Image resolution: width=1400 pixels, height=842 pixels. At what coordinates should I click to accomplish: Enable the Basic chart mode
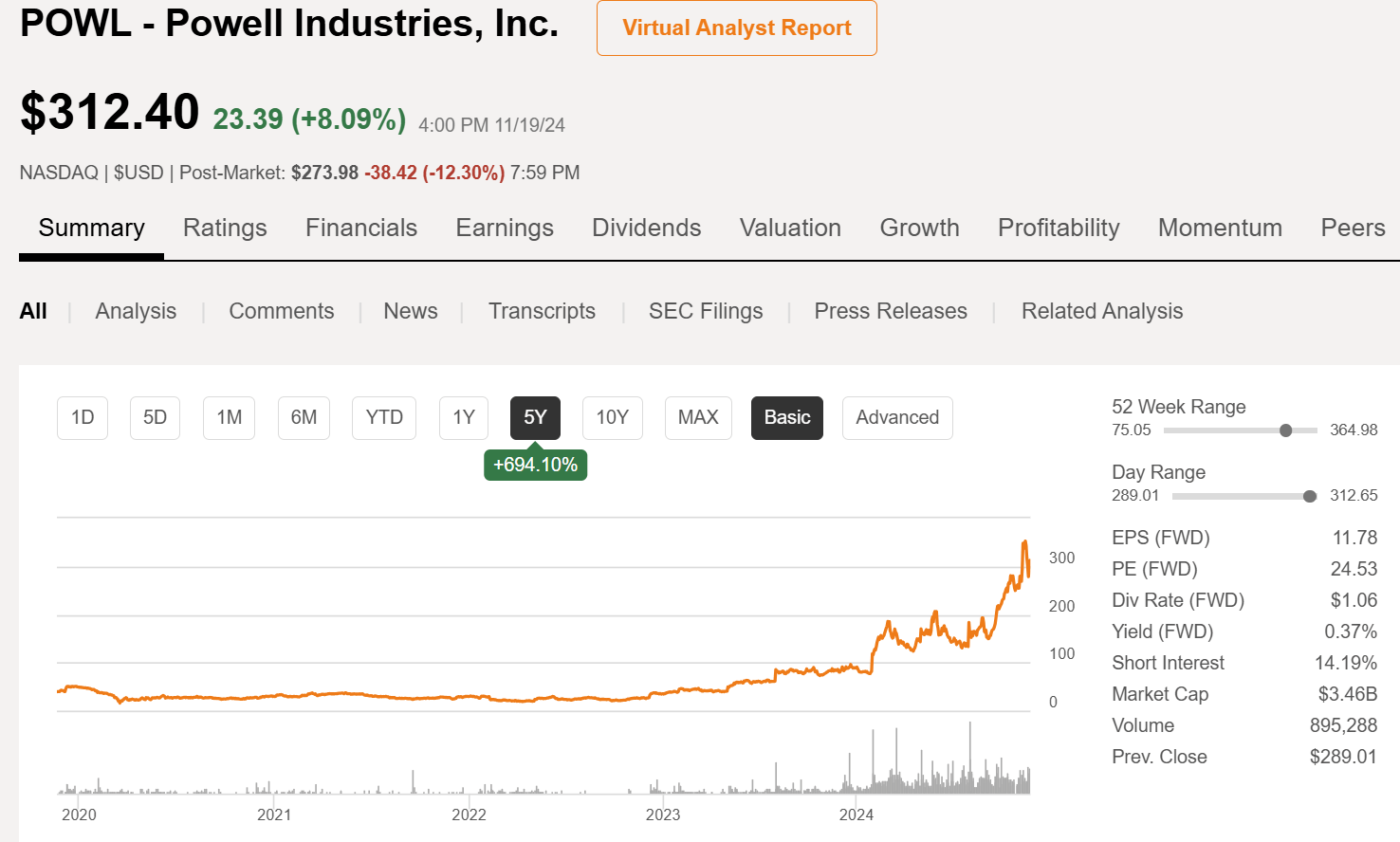click(x=786, y=417)
